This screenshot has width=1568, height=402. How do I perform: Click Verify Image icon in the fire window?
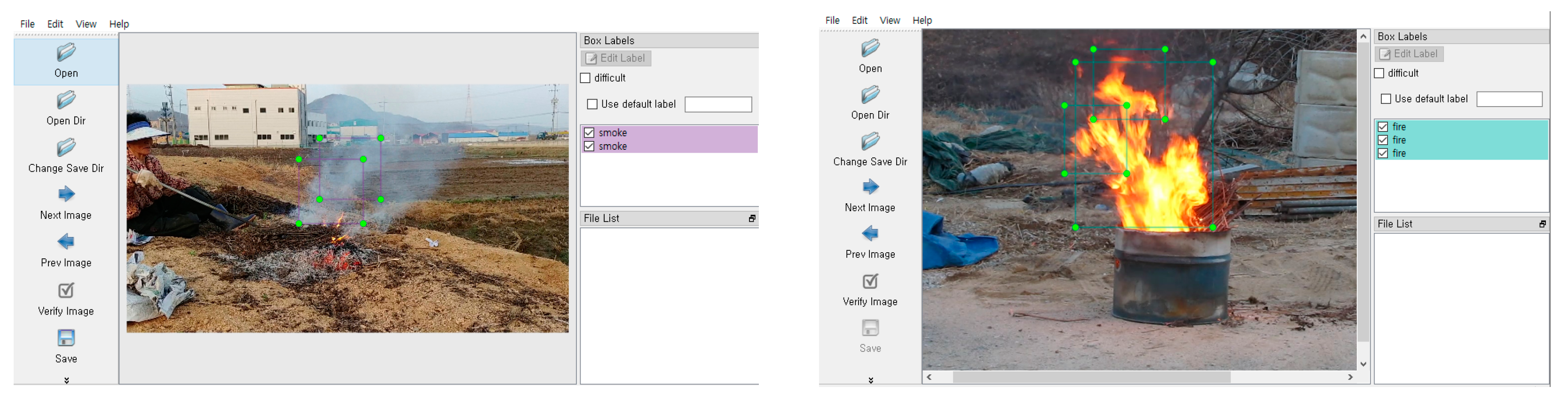click(x=870, y=281)
